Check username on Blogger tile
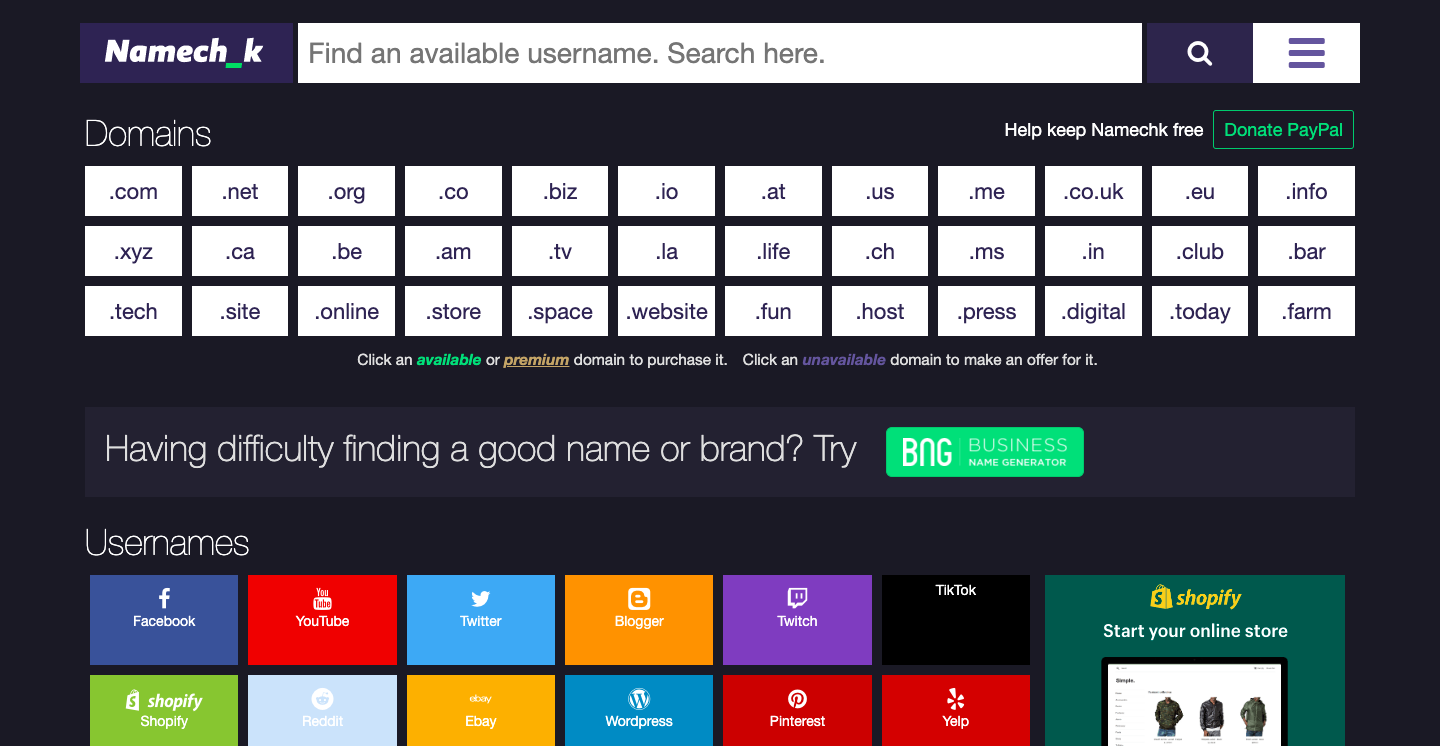This screenshot has width=1440, height=746. pyautogui.click(x=639, y=620)
